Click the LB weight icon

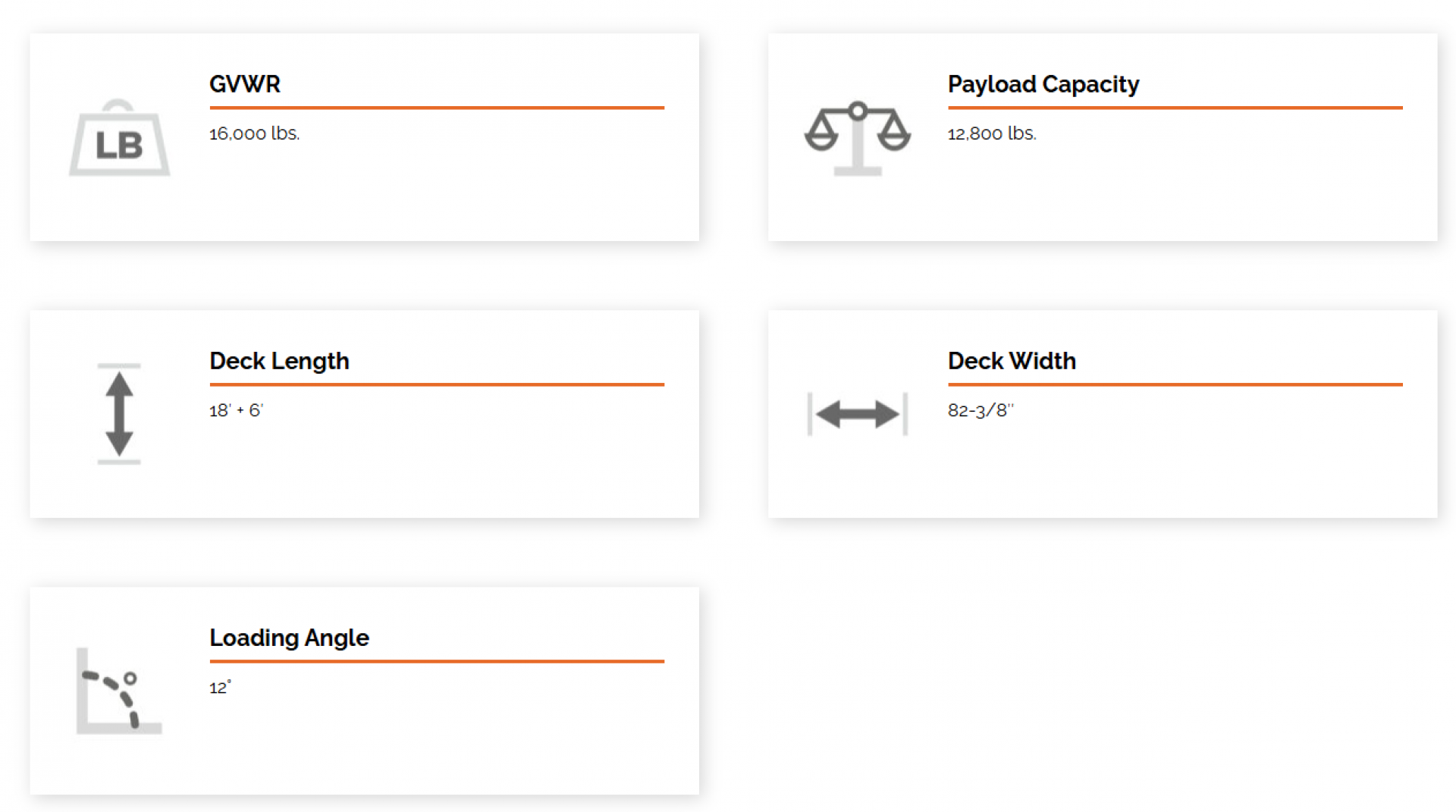coord(119,139)
